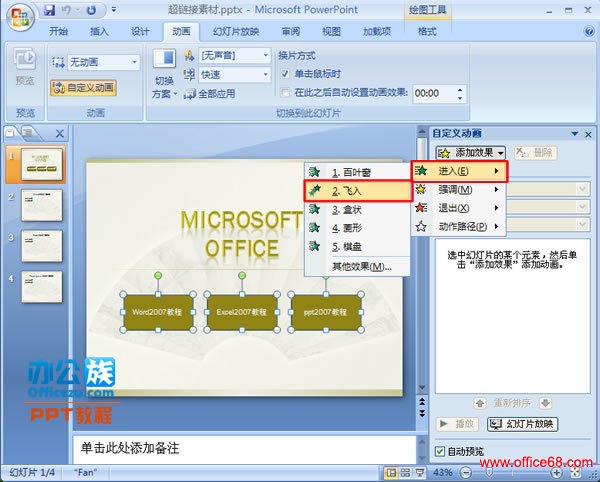This screenshot has height=482, width=600.
Task: Choose 4. 菱形 entrance effect
Action: 357,228
